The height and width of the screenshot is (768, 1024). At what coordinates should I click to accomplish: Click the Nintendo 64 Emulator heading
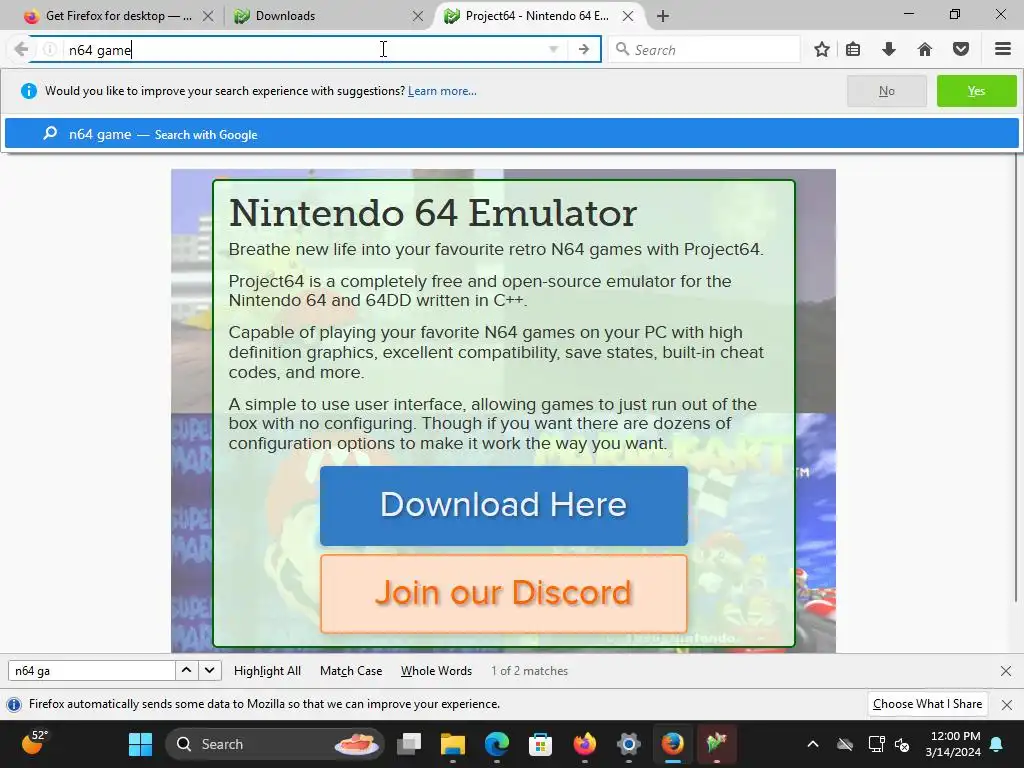click(x=433, y=213)
